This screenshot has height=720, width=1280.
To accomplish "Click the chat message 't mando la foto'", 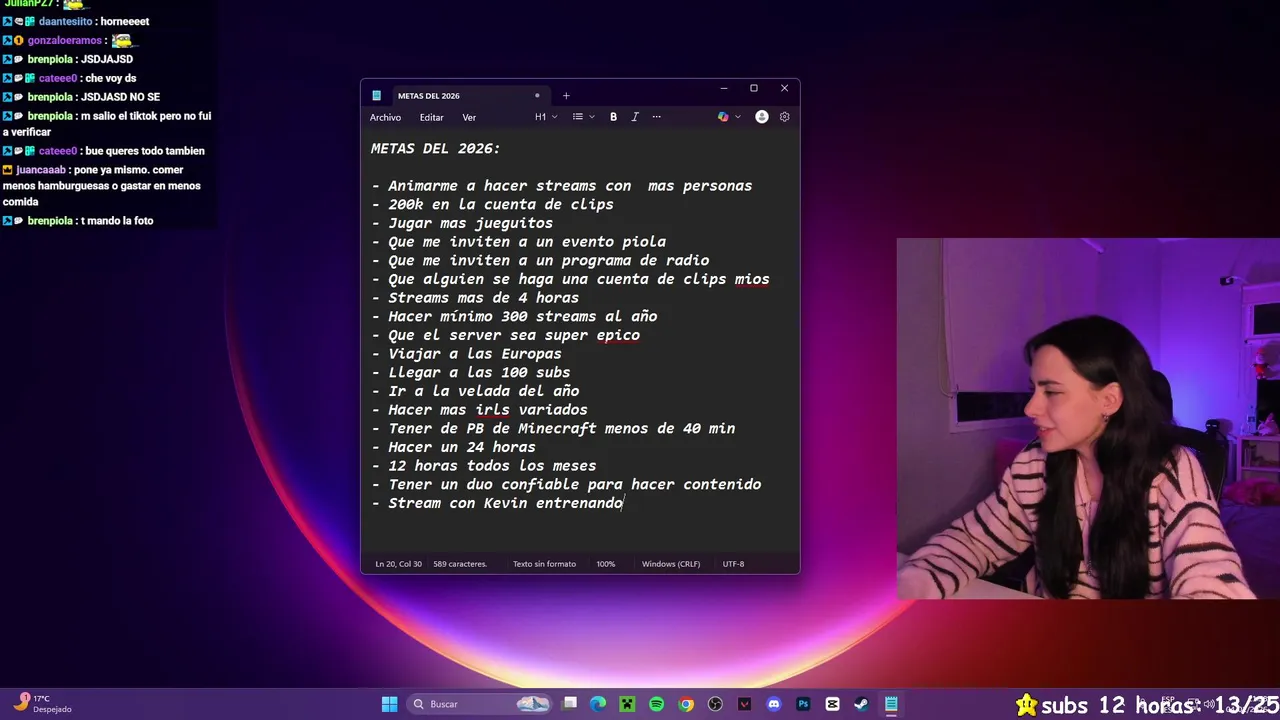I will coord(117,221).
